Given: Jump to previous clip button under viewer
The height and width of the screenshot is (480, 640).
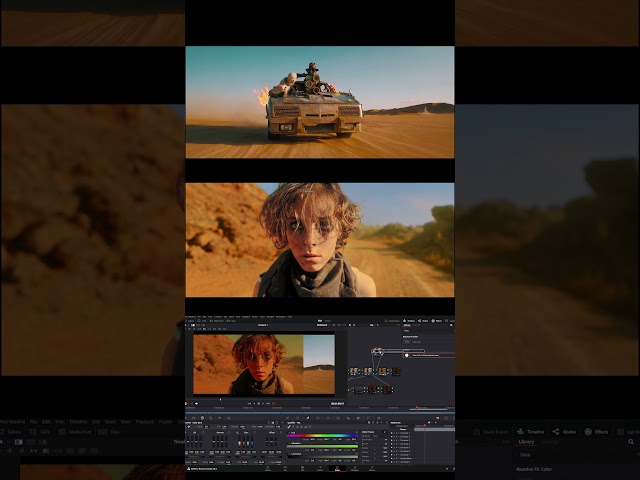Looking at the screenshot, I should click(x=249, y=404).
